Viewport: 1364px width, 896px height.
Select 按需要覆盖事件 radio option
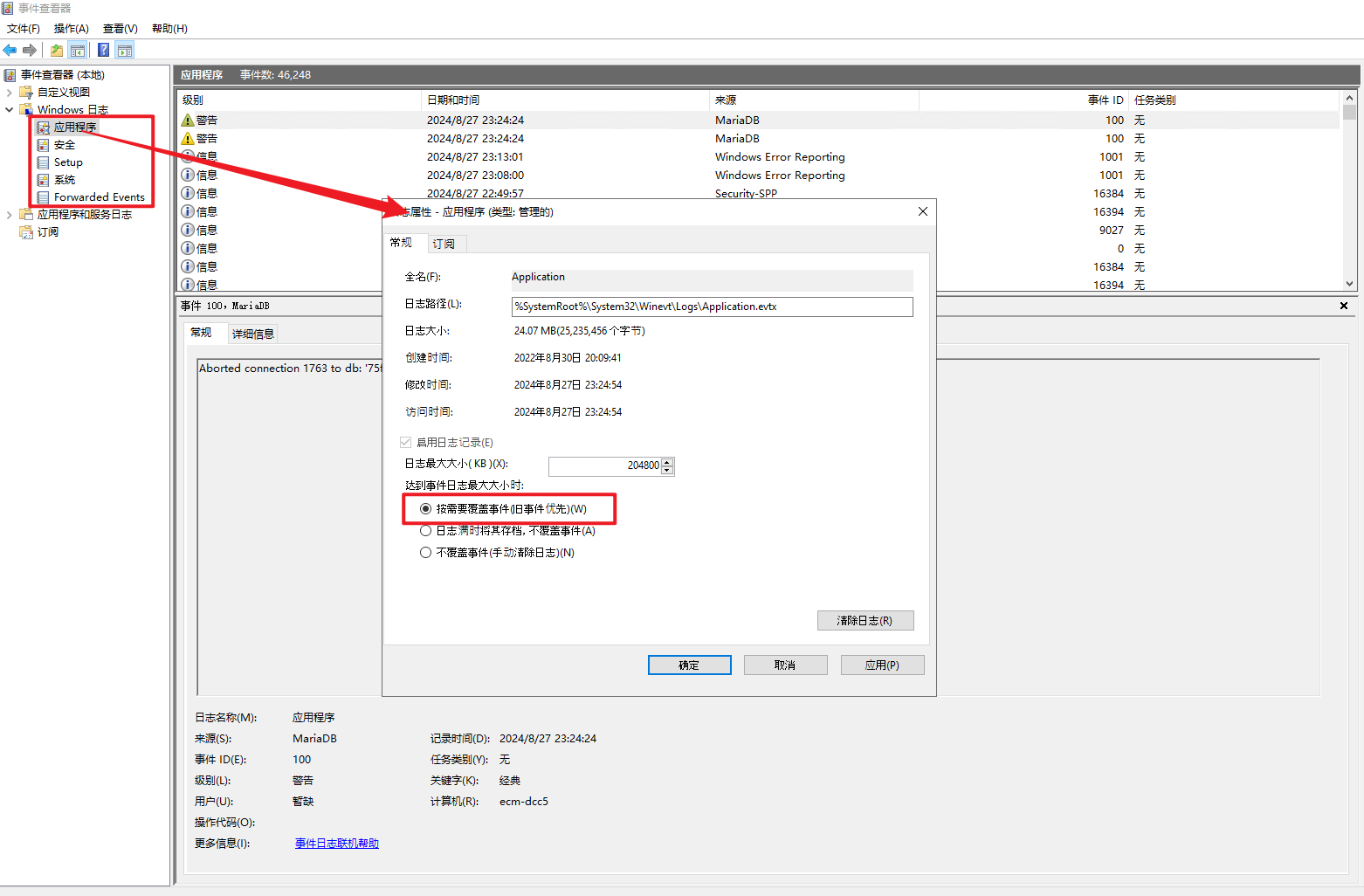pyautogui.click(x=426, y=509)
